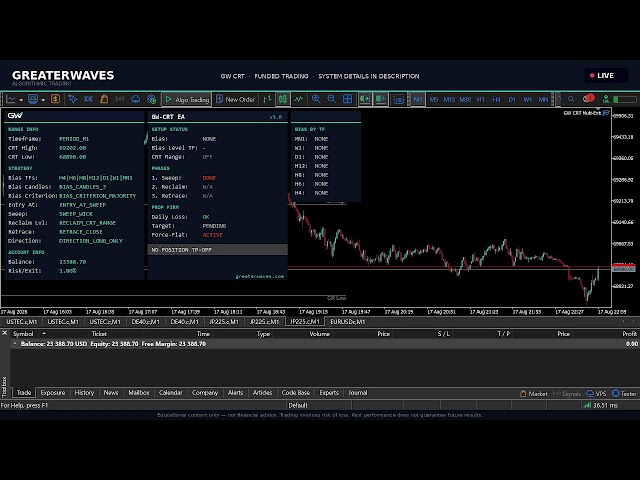Toggle the Algo Trading button
Viewport: 640px width, 480px height.
click(187, 99)
